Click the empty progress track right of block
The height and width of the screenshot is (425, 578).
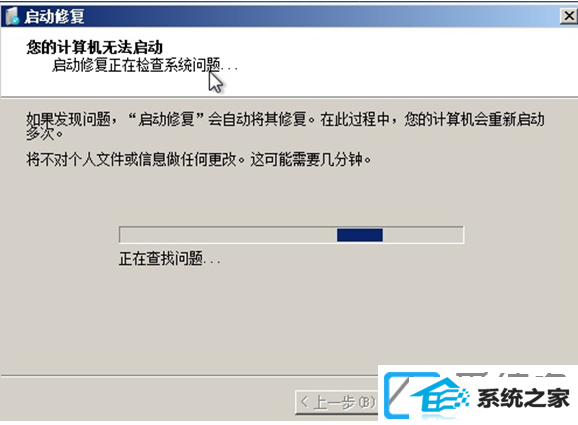point(423,235)
